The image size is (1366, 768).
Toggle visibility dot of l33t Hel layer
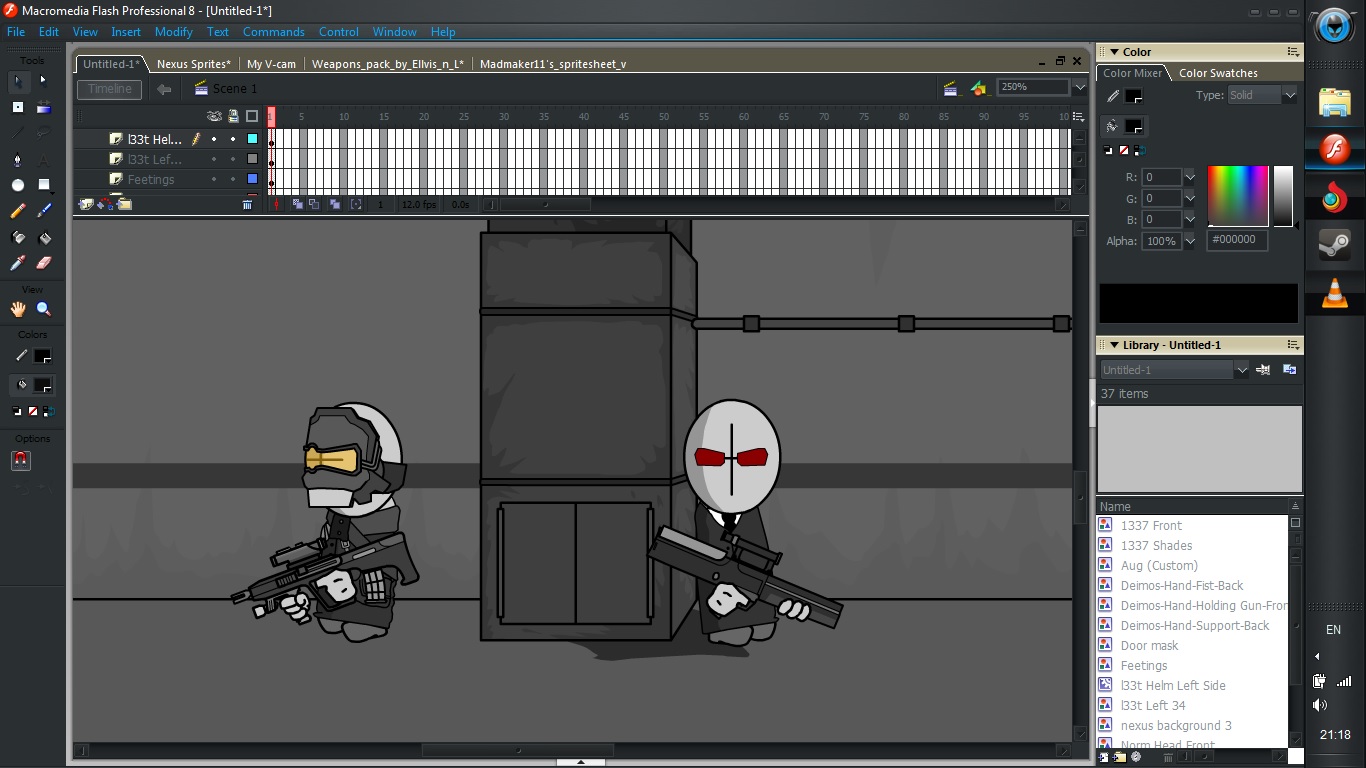tap(214, 139)
